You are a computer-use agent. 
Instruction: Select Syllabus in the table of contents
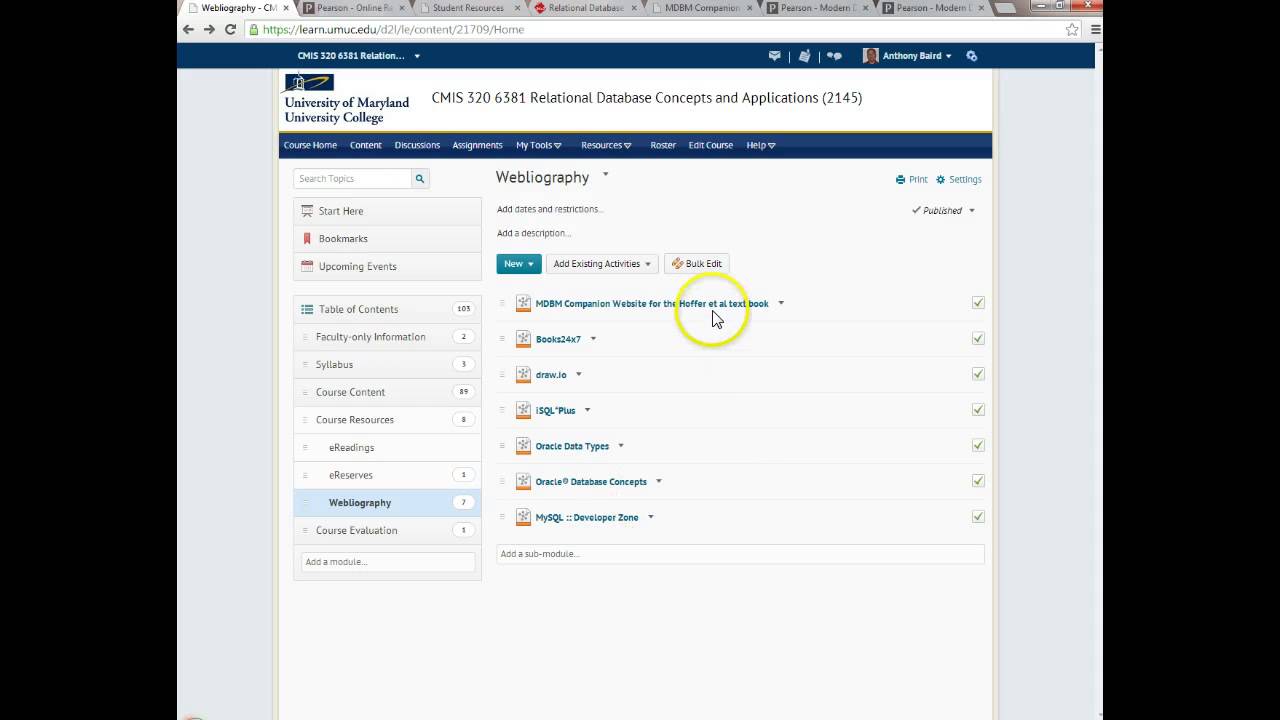(x=387, y=364)
